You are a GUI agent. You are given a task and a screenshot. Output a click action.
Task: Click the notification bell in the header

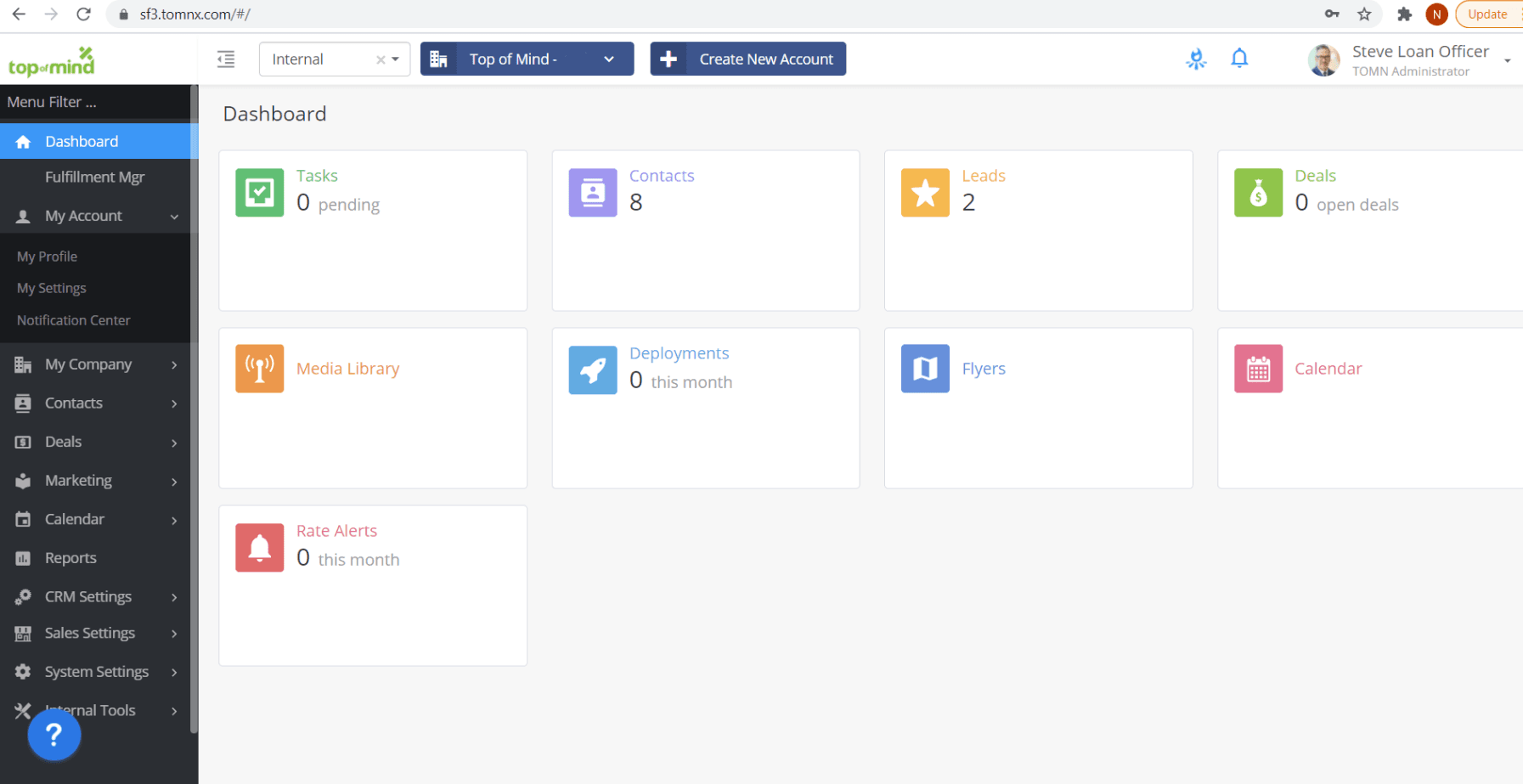(1239, 58)
